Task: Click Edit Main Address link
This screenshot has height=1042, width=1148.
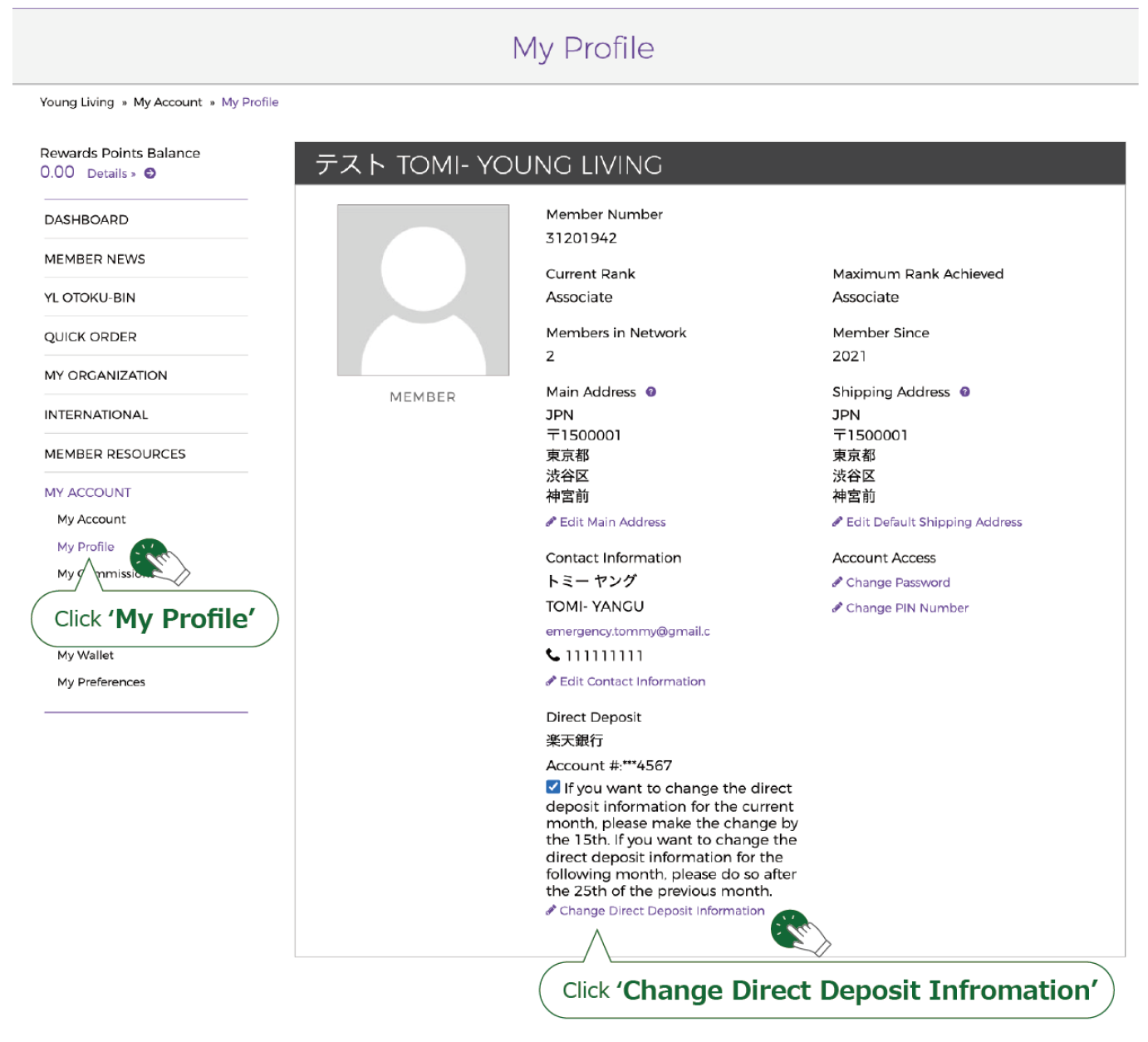Action: 612,523
